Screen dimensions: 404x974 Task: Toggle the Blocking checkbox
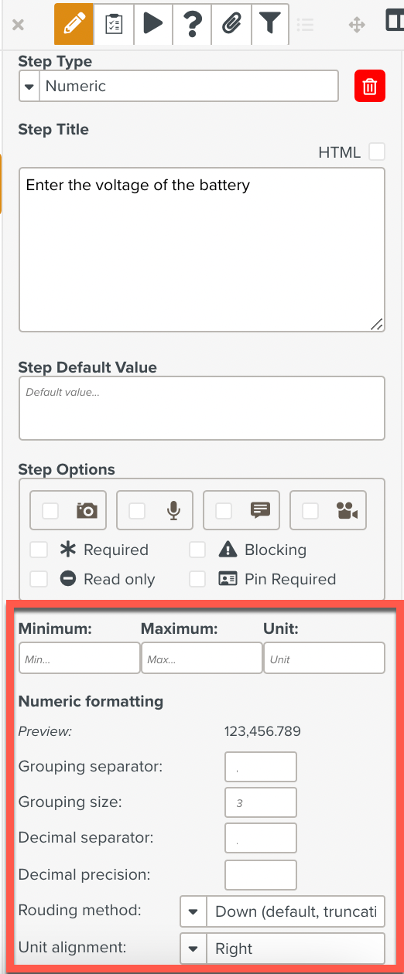pyautogui.click(x=198, y=550)
